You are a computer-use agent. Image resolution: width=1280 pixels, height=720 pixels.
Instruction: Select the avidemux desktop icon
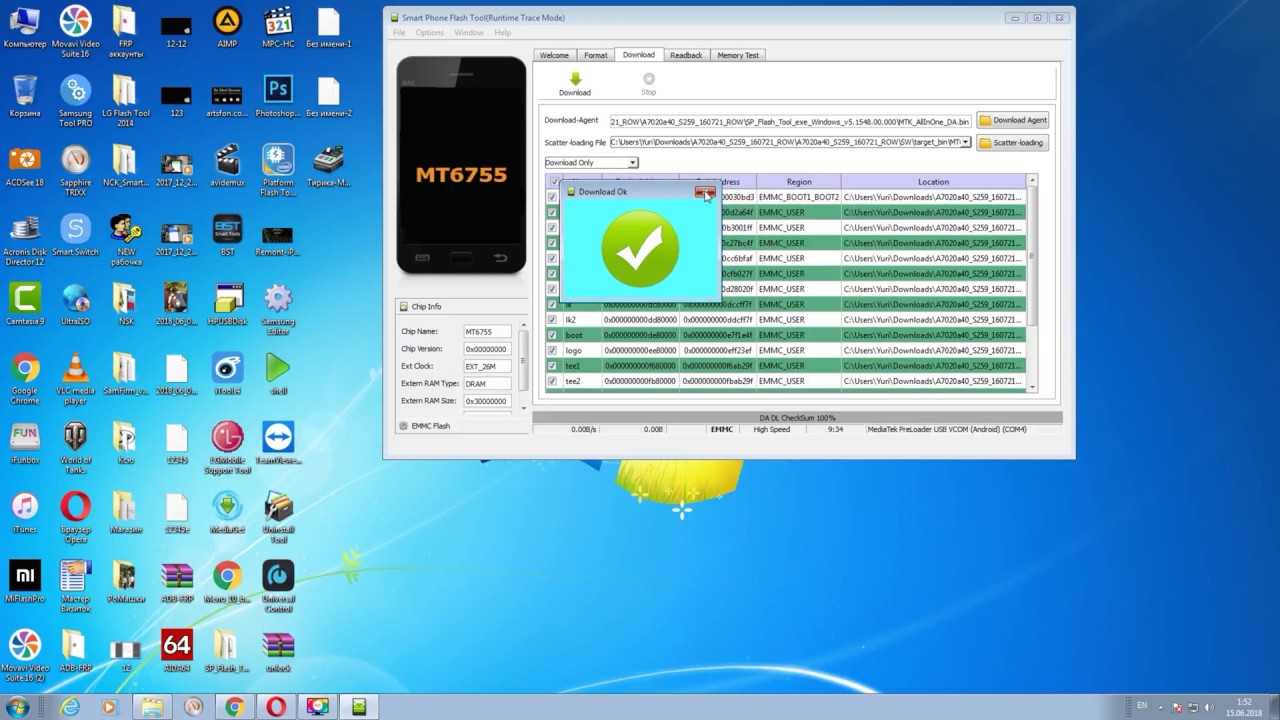pyautogui.click(x=227, y=166)
